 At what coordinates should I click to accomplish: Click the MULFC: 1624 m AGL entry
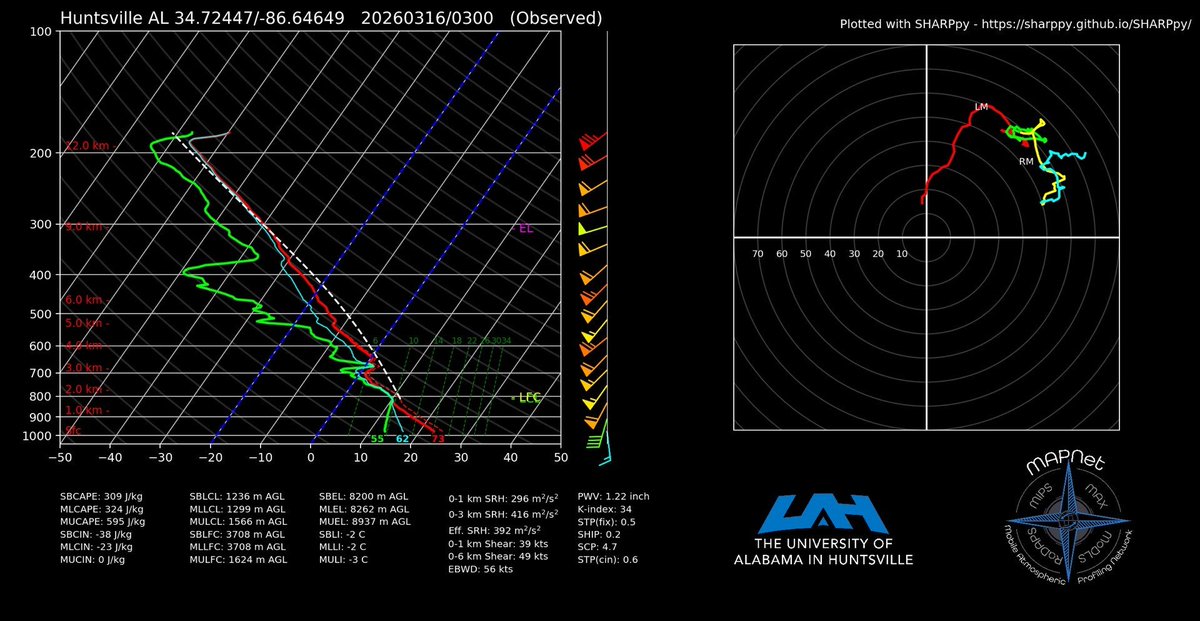pyautogui.click(x=238, y=561)
